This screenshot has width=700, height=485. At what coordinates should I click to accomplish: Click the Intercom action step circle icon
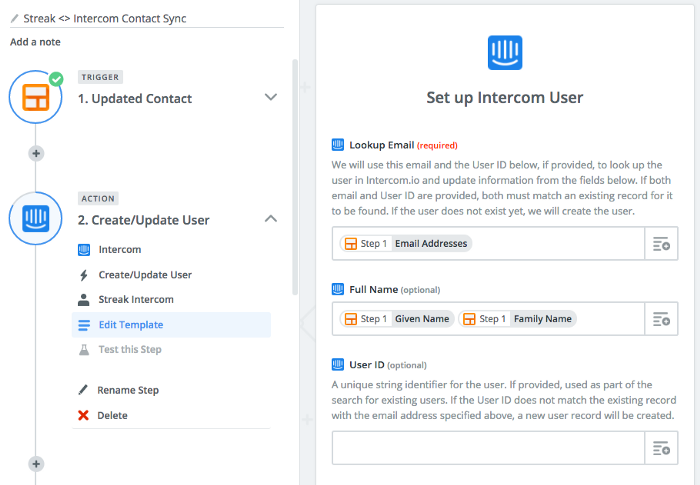[x=36, y=218]
